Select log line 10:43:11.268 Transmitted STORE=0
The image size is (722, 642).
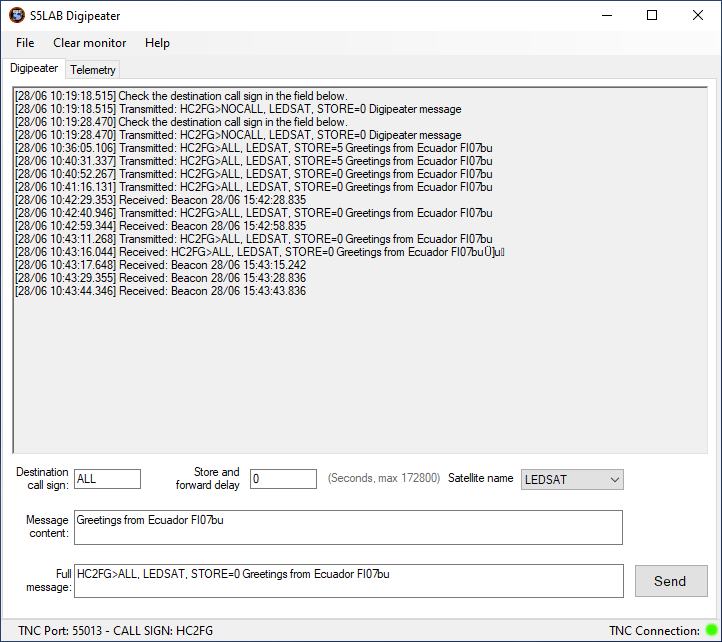(254, 239)
